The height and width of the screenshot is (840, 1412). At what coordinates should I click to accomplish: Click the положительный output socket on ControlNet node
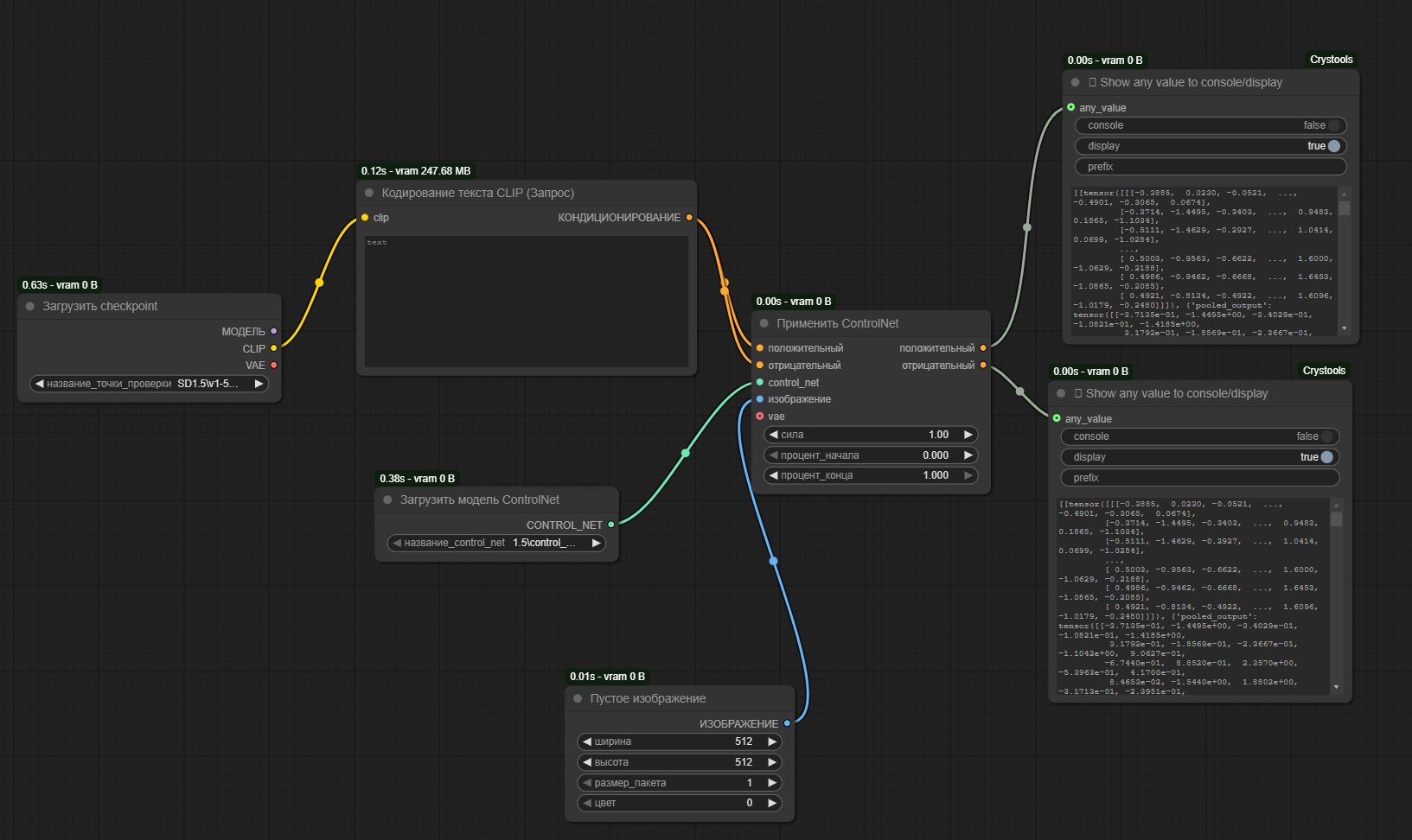983,348
